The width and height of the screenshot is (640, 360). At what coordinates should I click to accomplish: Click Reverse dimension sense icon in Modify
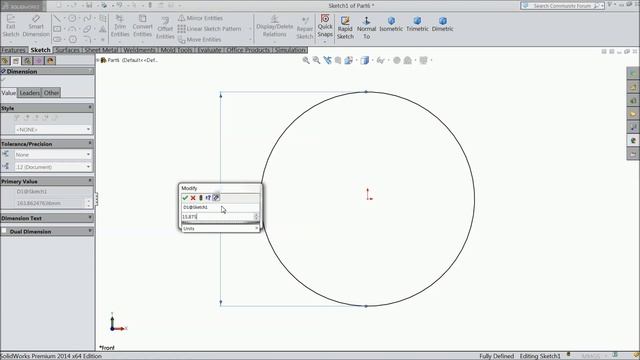[x=208, y=198]
